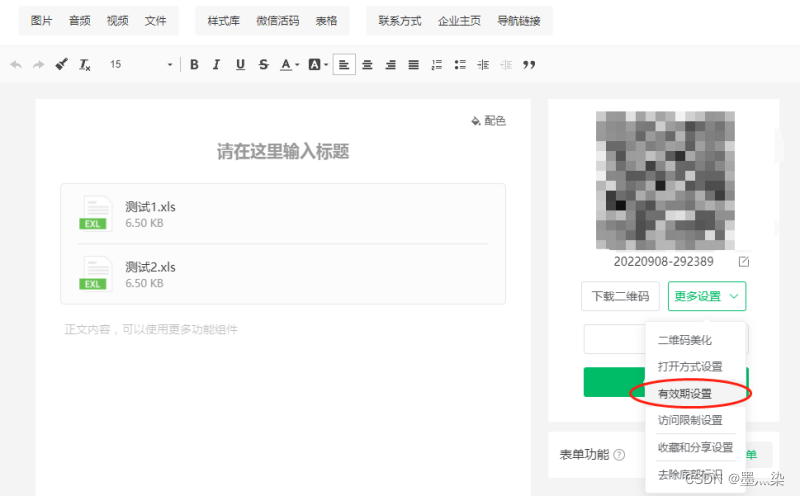Choose 收藏和分享设置 from the menu
This screenshot has width=800, height=496.
click(x=696, y=448)
